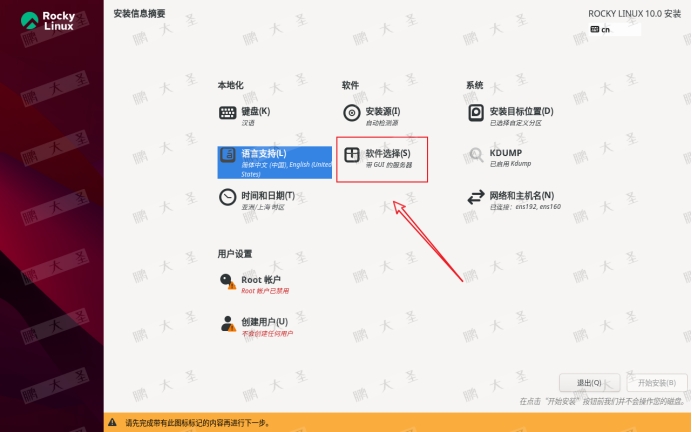Screen dimensions: 692x432
Task: Click the Rocky Linux logo
Action: pyautogui.click(x=52, y=21)
